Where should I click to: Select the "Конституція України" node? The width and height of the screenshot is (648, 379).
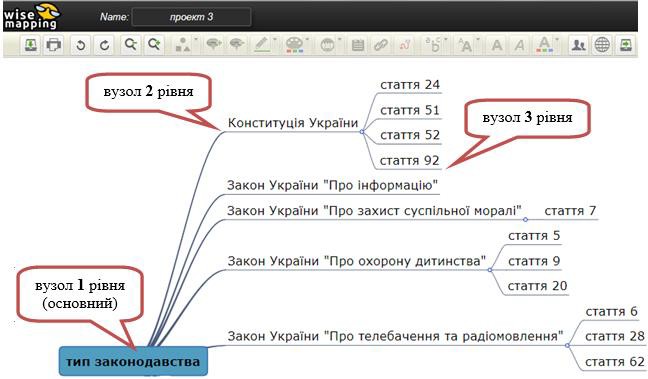293,123
